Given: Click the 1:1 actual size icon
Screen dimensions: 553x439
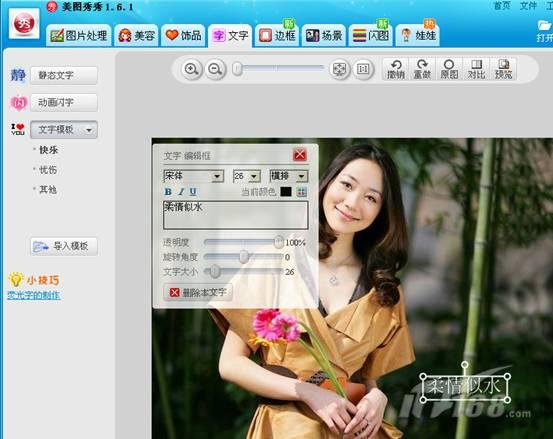Looking at the screenshot, I should pos(363,69).
